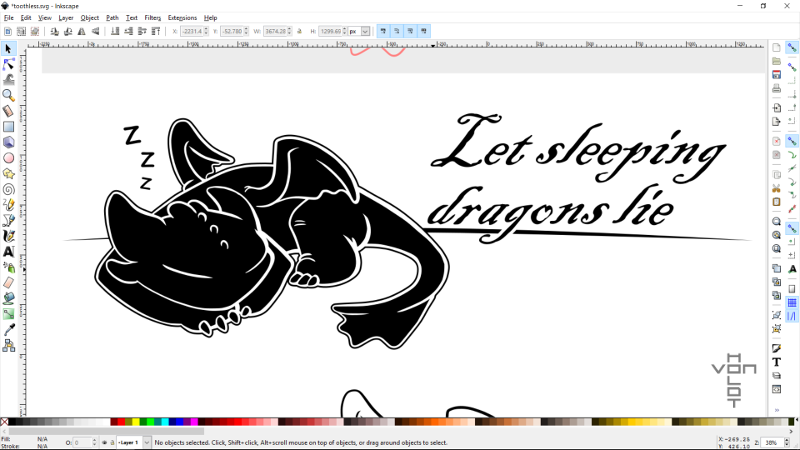Rotate selection 90° counter-clockwise

(x=54, y=32)
